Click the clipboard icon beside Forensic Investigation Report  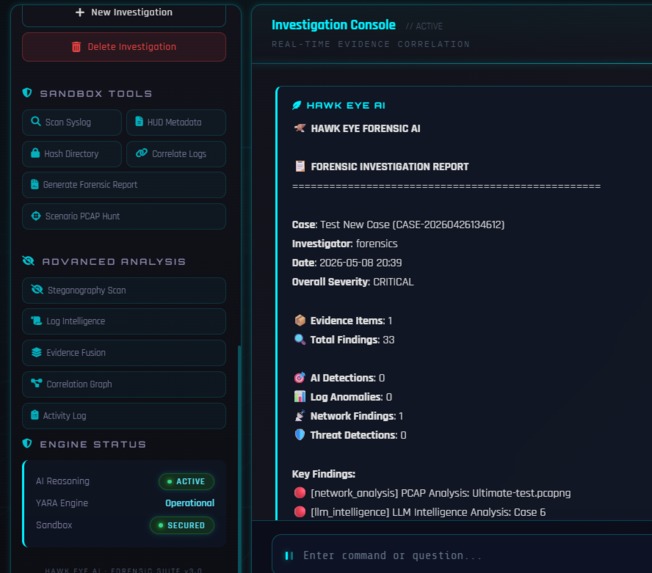[x=300, y=166]
